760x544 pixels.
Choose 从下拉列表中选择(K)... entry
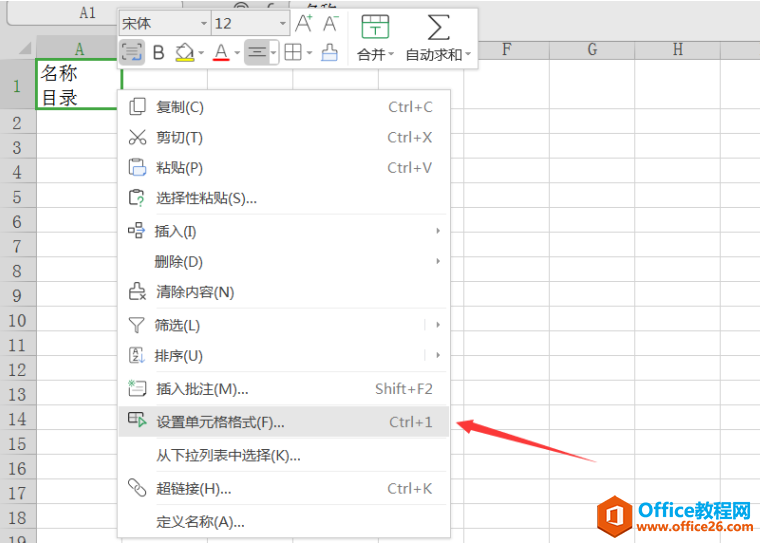tap(284, 455)
